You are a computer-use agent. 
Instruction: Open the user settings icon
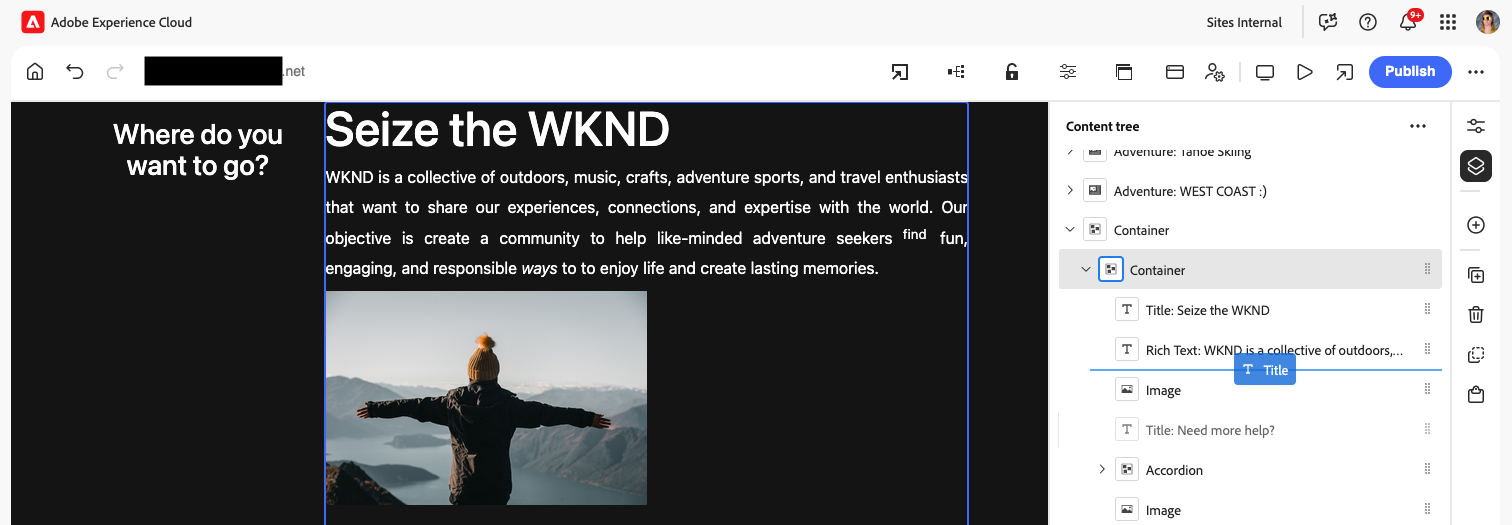click(x=1214, y=72)
